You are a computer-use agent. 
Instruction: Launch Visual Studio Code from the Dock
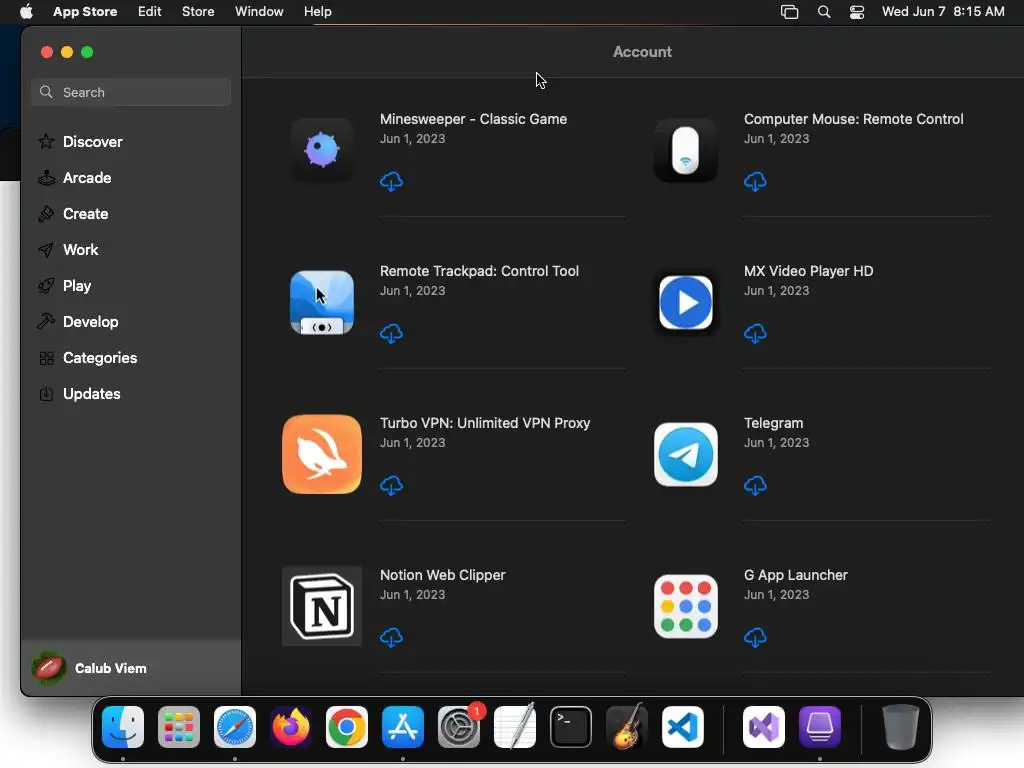(x=683, y=727)
